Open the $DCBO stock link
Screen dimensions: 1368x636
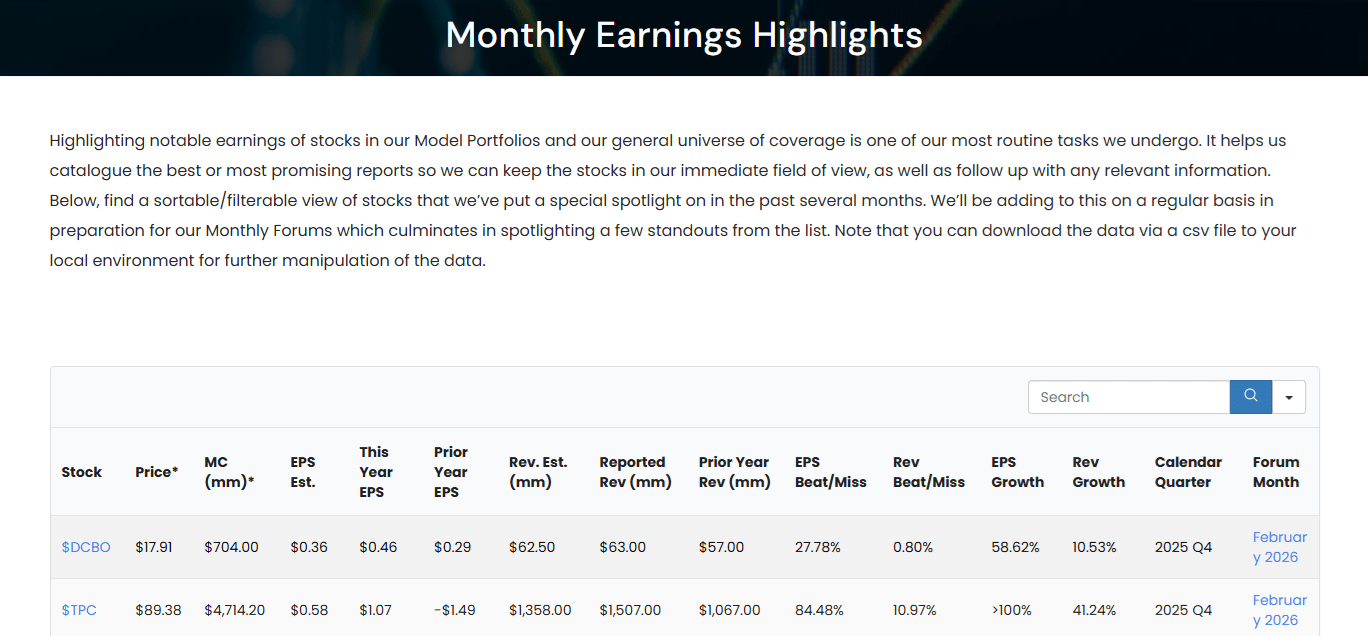tap(86, 547)
